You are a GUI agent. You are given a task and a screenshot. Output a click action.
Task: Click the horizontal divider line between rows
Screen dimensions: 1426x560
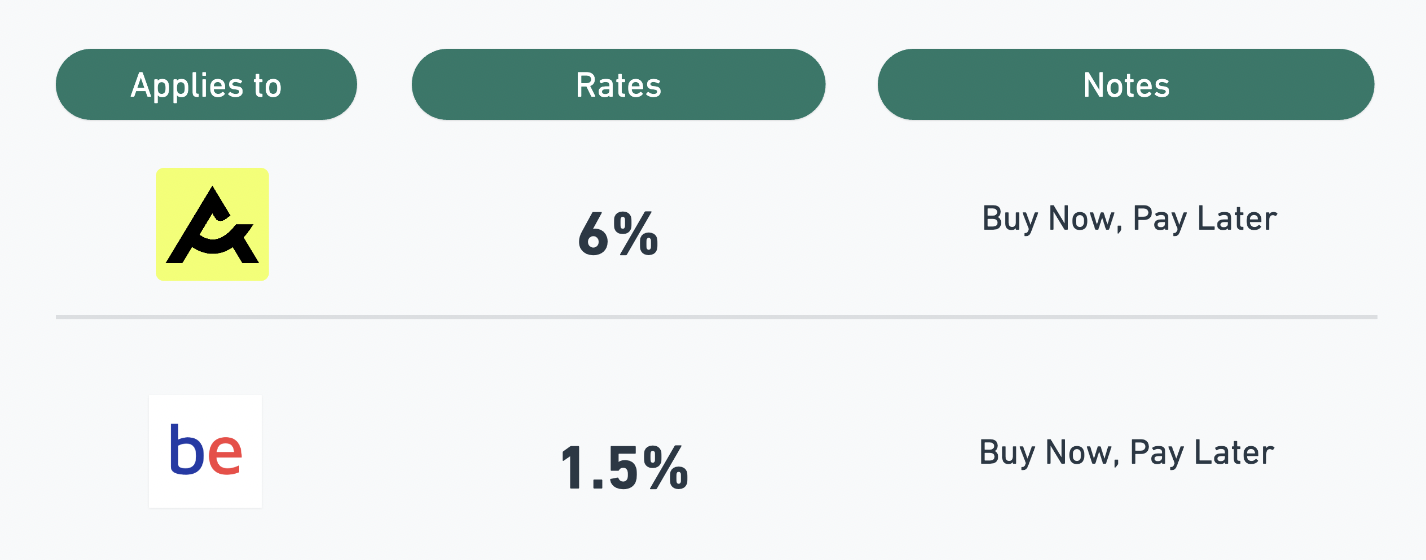716,317
